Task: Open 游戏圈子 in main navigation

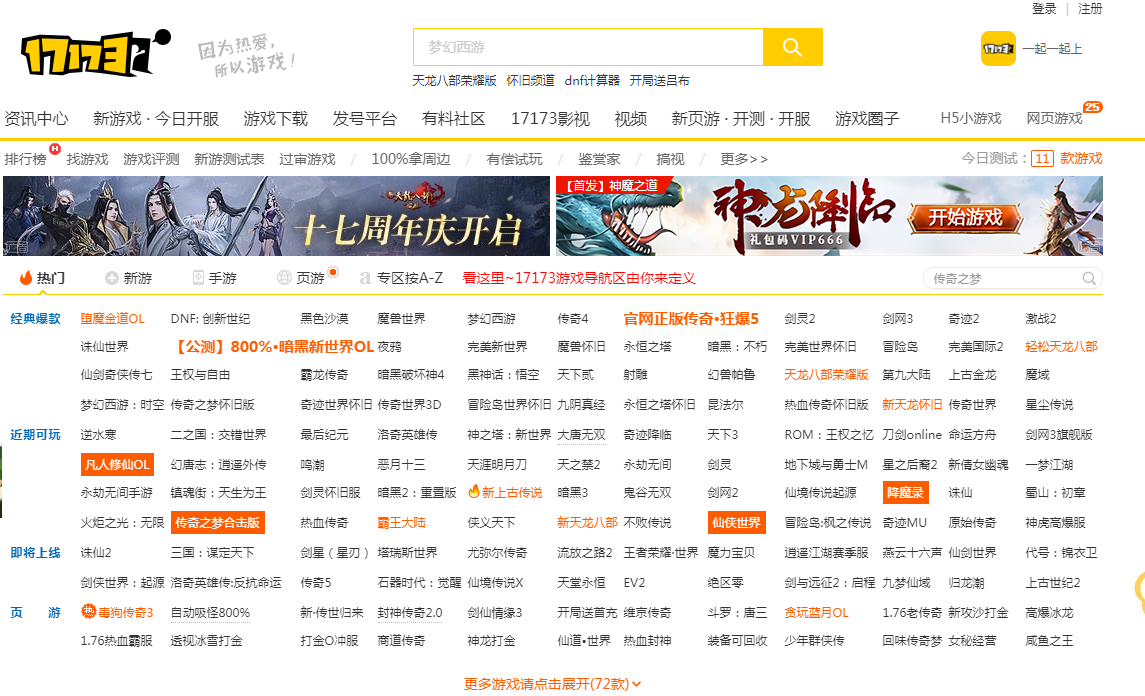Action: (867, 118)
